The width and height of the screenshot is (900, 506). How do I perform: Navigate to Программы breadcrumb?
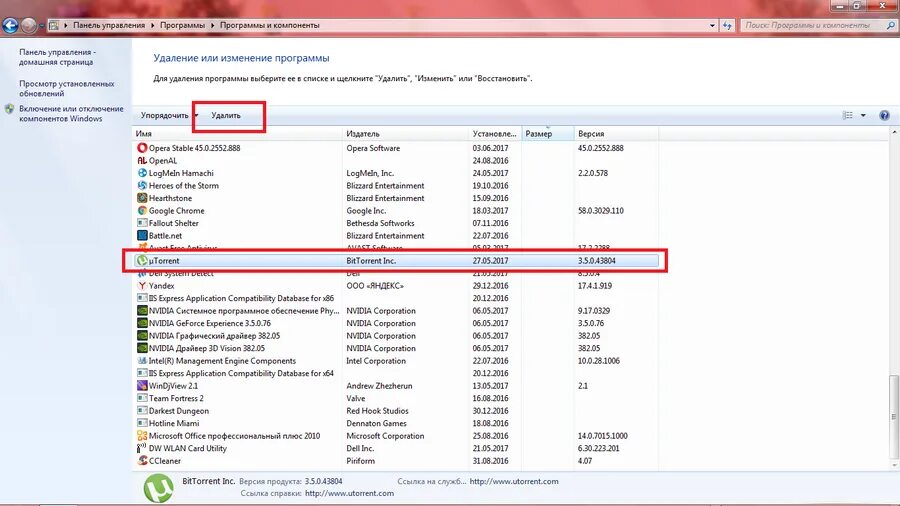tap(183, 25)
